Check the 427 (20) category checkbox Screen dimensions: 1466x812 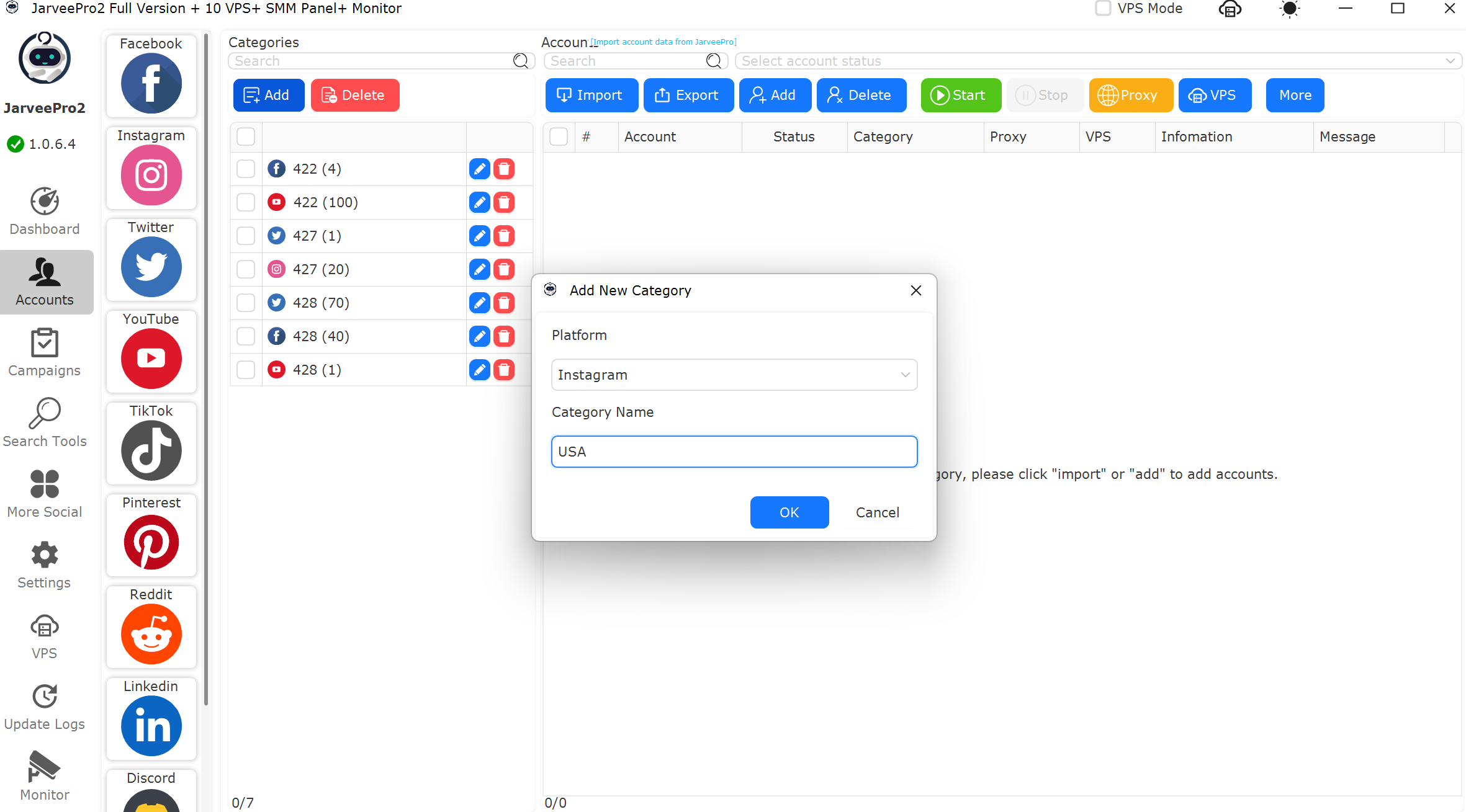point(246,269)
